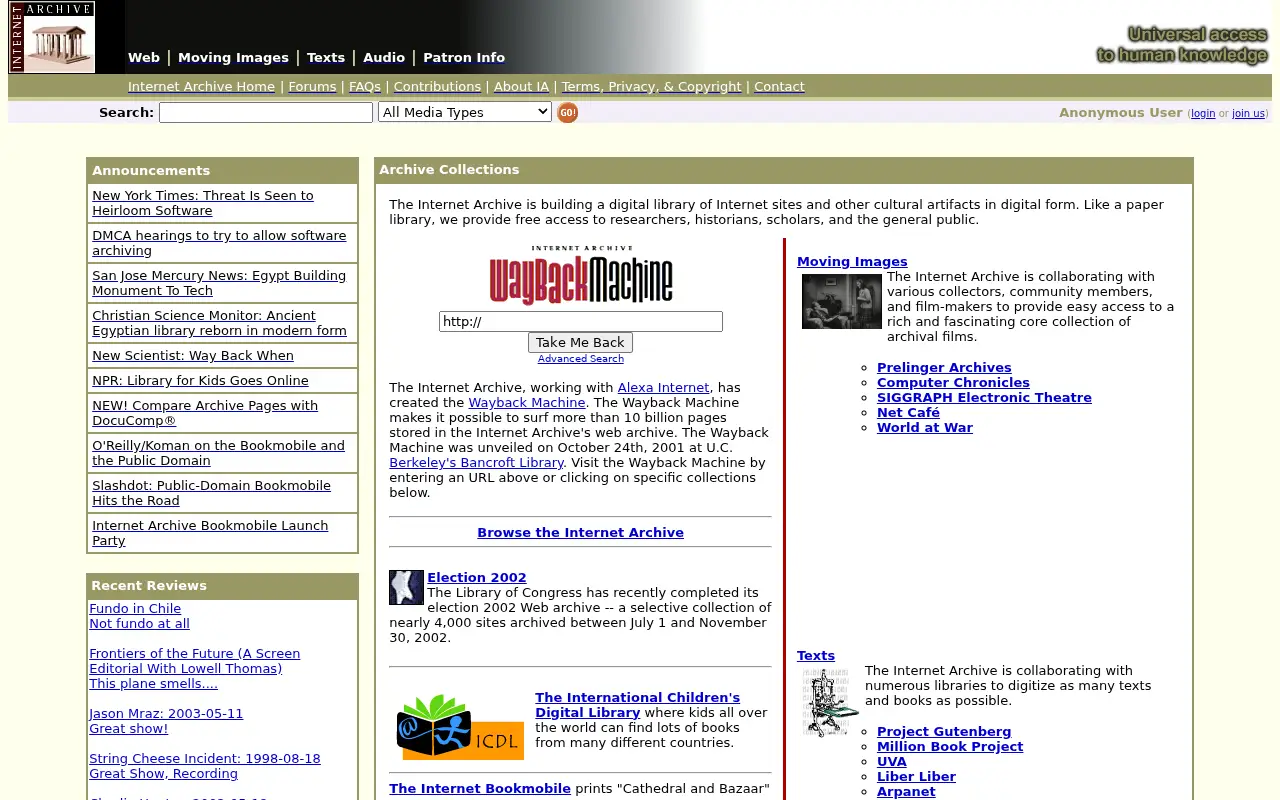Open San Jose Mercury News Egypt announcement
This screenshot has height=800, width=1280.
click(x=219, y=283)
